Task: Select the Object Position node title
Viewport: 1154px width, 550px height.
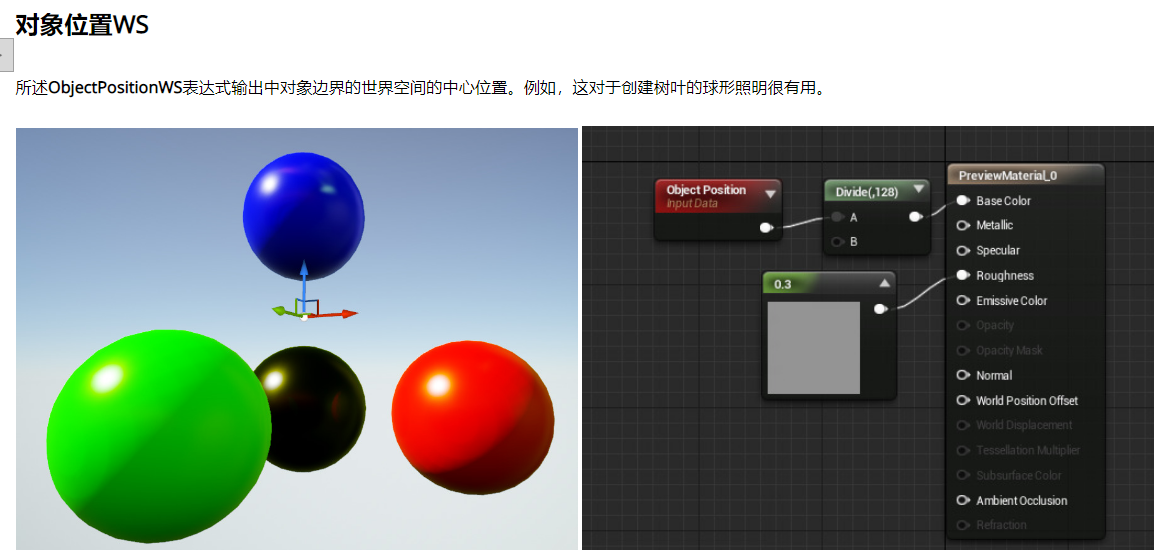Action: click(706, 190)
